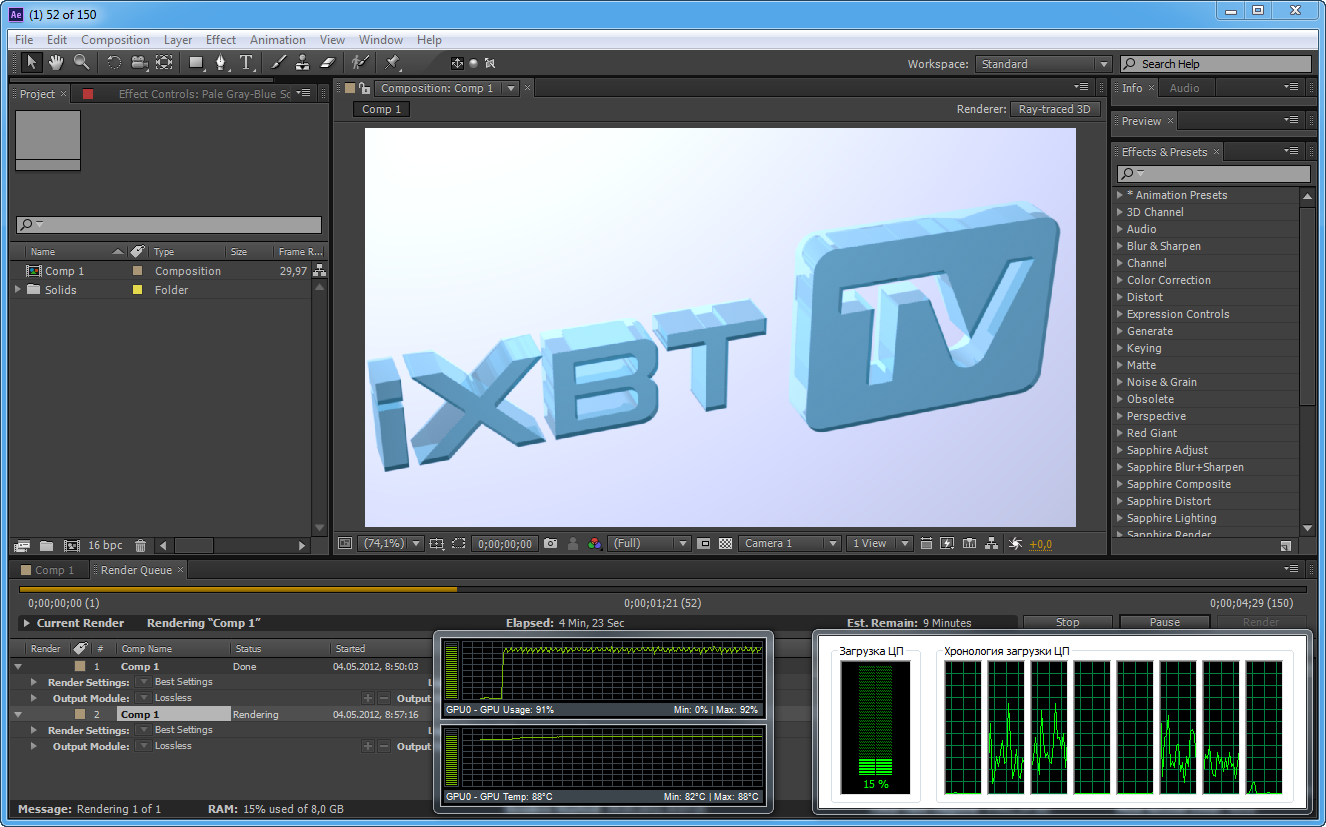Click the Stop render button
The image size is (1326, 827).
tap(1067, 622)
